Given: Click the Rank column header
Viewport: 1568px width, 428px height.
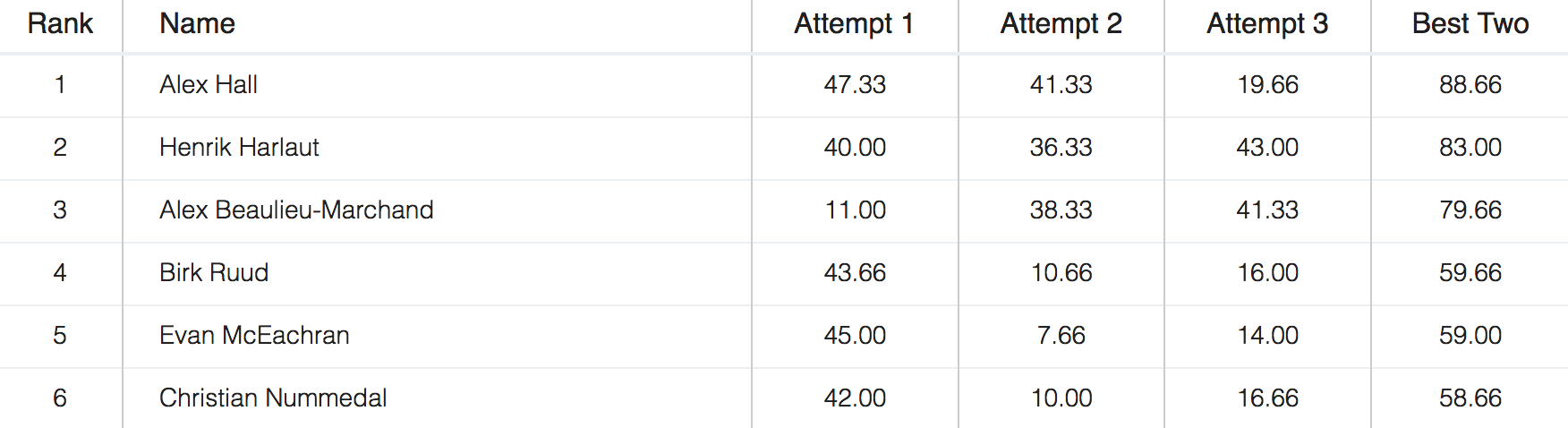Looking at the screenshot, I should pyautogui.click(x=60, y=24).
